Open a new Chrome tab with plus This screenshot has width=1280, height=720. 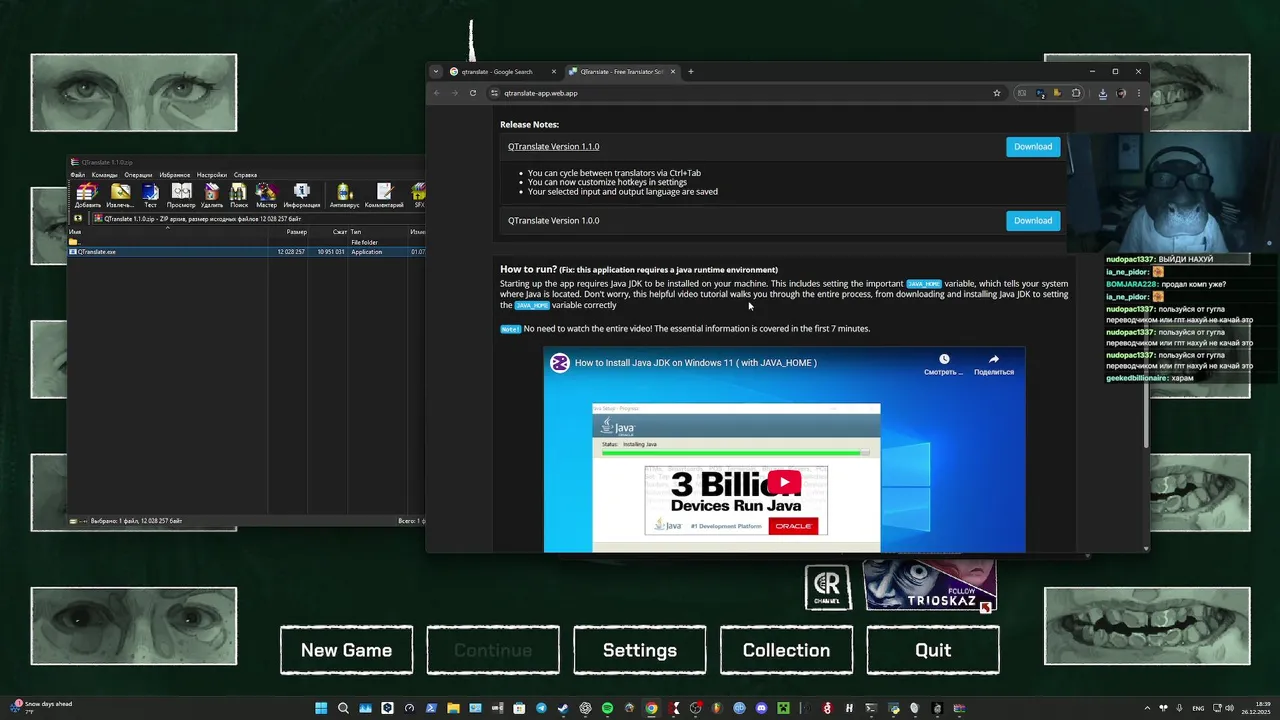coord(690,71)
